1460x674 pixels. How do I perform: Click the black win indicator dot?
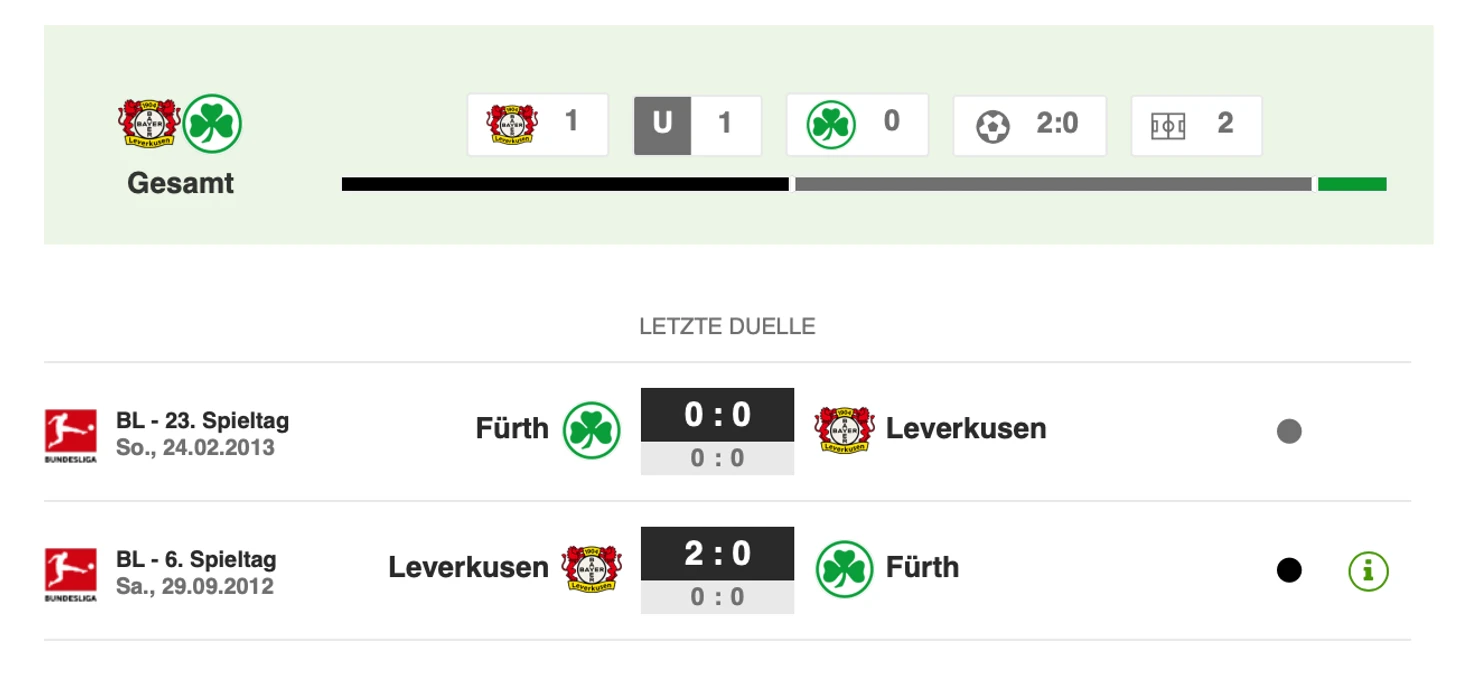tap(1289, 571)
